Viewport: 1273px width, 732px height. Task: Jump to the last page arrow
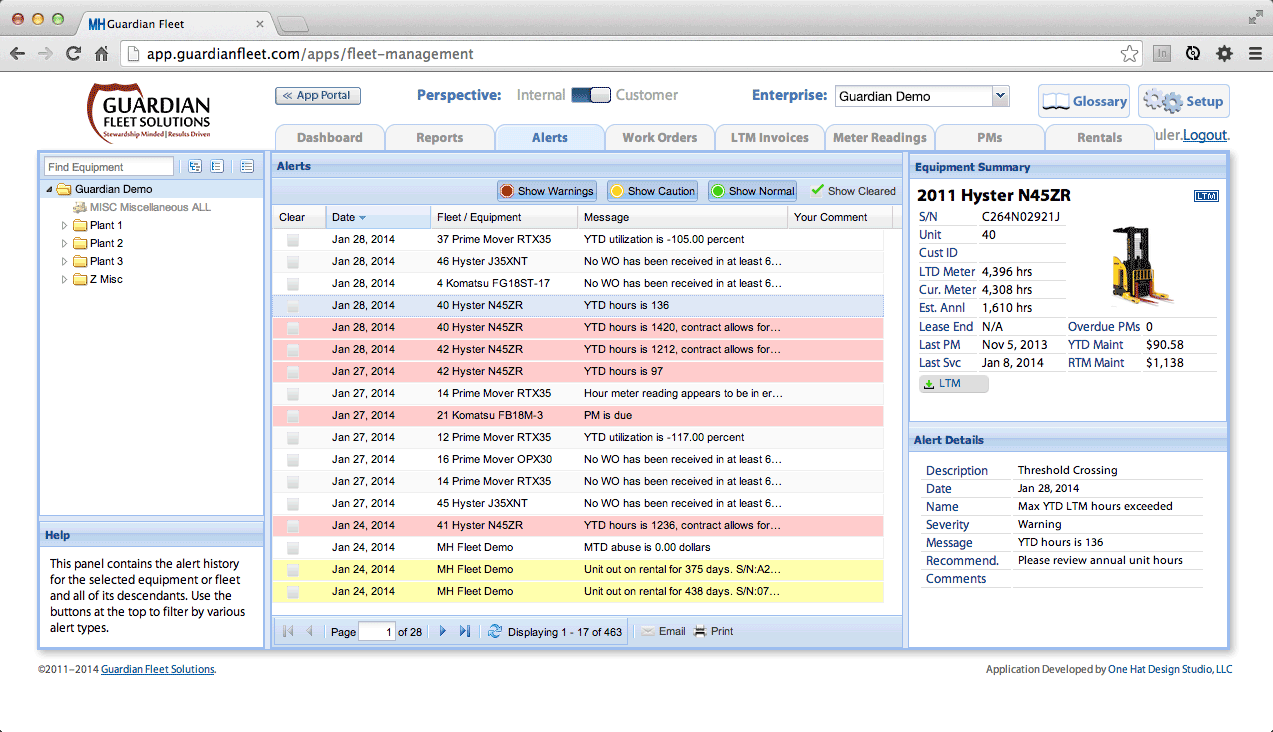pyautogui.click(x=464, y=631)
